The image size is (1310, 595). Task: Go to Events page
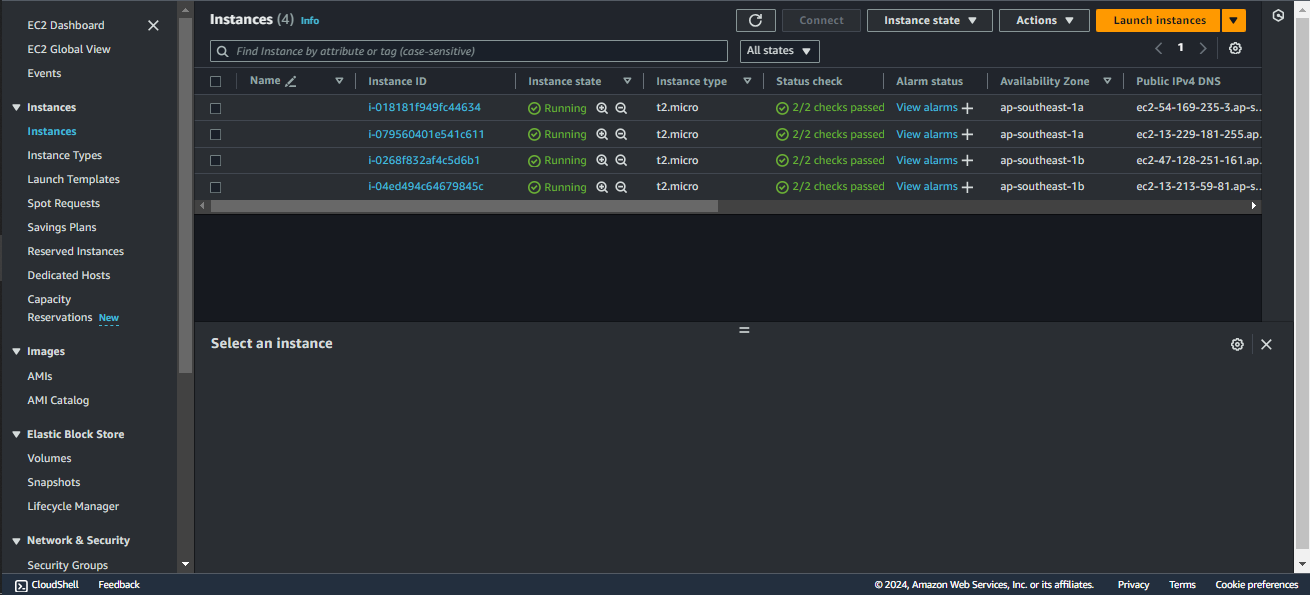[x=44, y=73]
